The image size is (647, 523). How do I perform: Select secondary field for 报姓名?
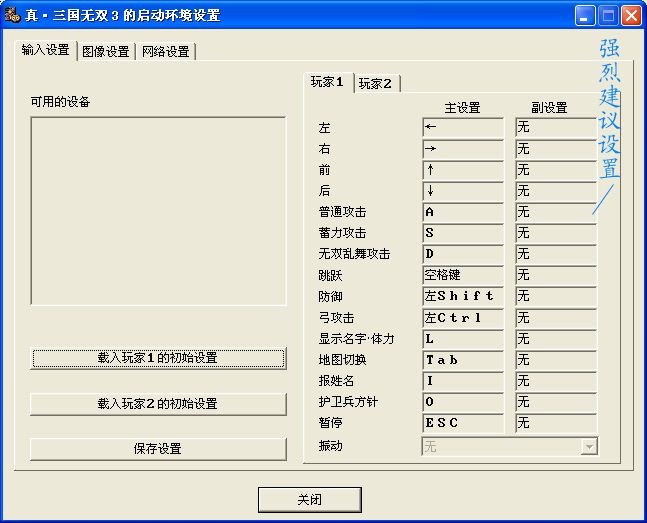(556, 381)
